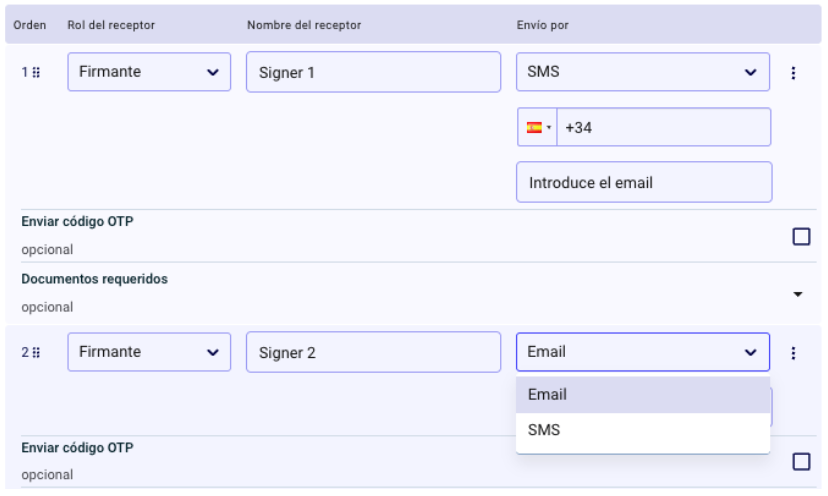Click drag handle icon for signer 1
Screen dimensions: 828x496
(37, 73)
